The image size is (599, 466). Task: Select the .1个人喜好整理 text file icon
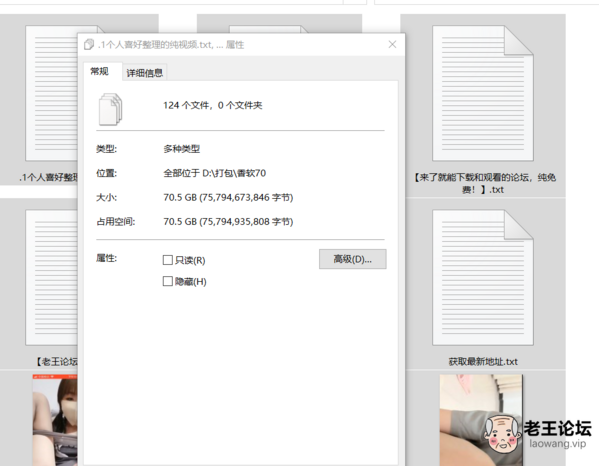52,93
